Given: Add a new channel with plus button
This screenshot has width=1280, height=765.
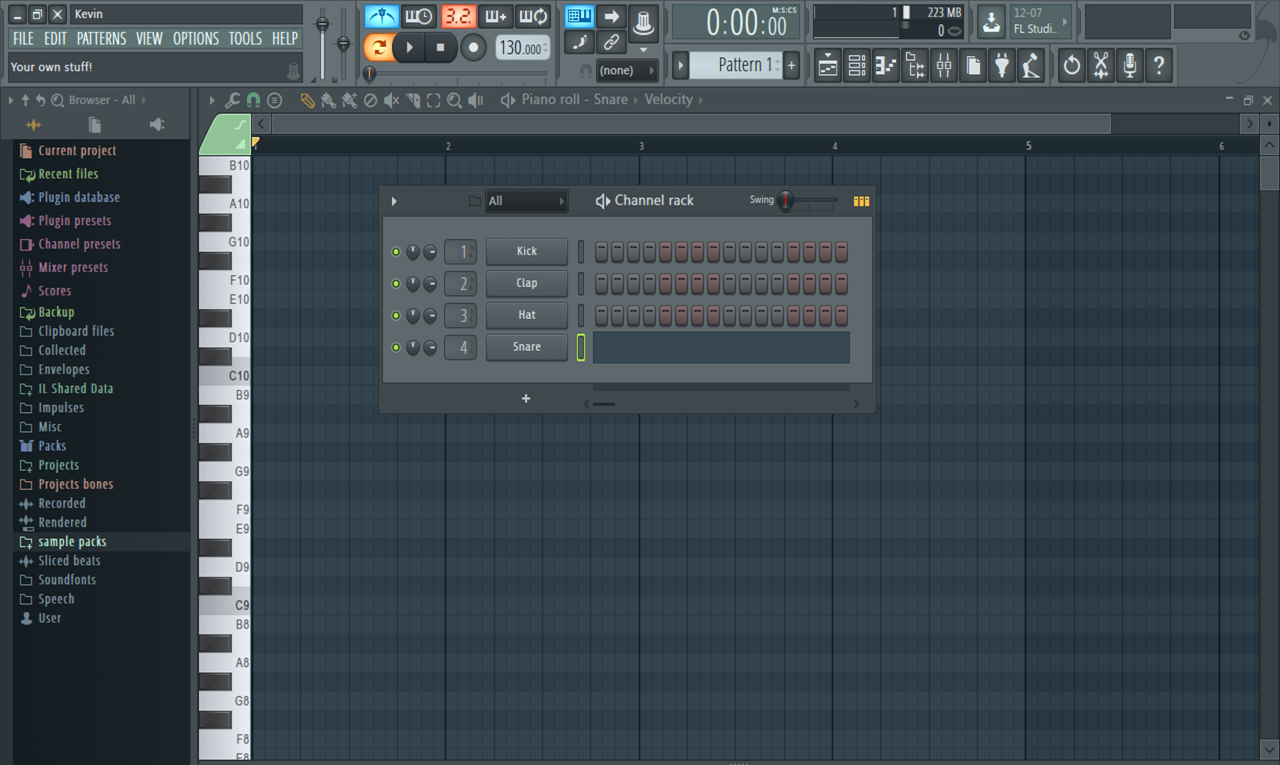Looking at the screenshot, I should tap(526, 399).
